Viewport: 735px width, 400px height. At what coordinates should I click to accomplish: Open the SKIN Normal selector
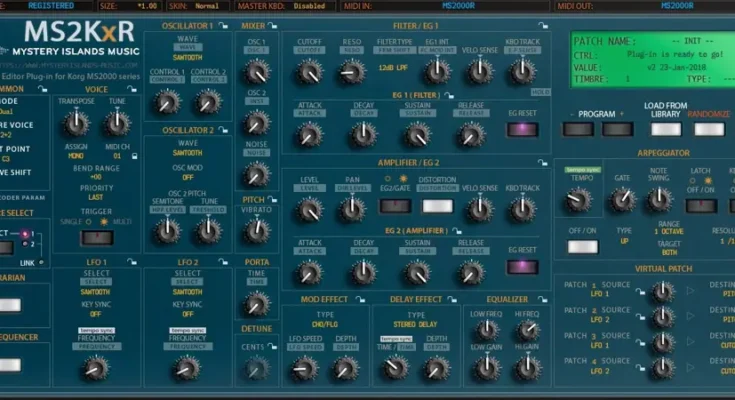click(x=209, y=5)
